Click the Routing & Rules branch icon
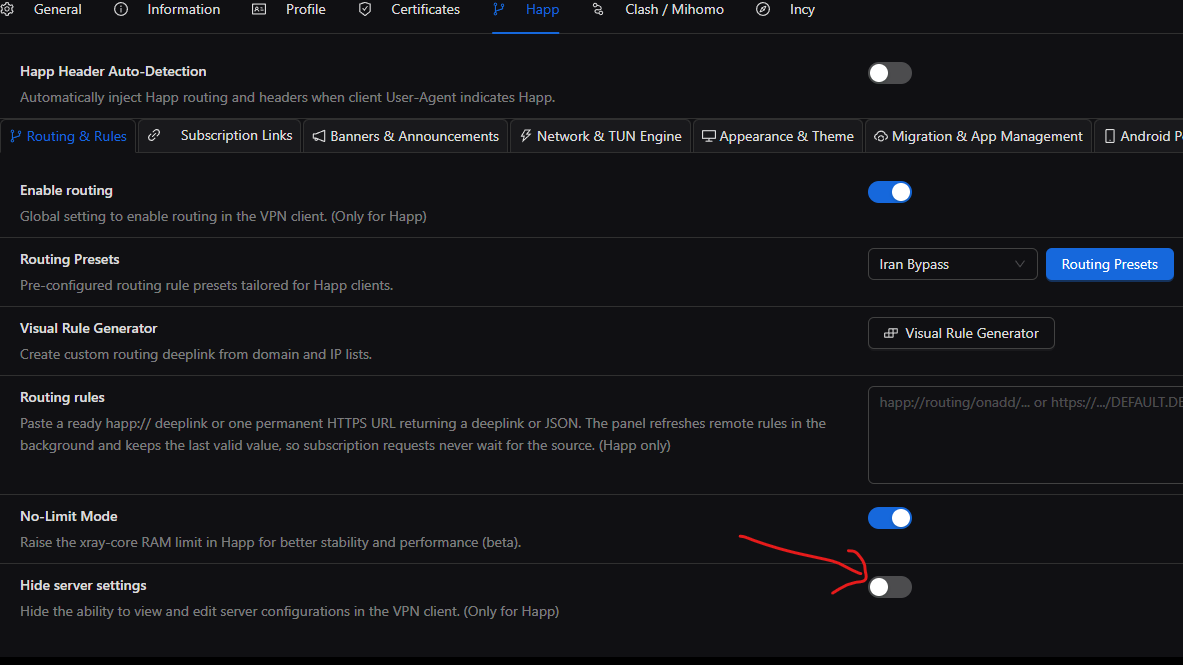The width and height of the screenshot is (1183, 665). pyautogui.click(x=15, y=136)
